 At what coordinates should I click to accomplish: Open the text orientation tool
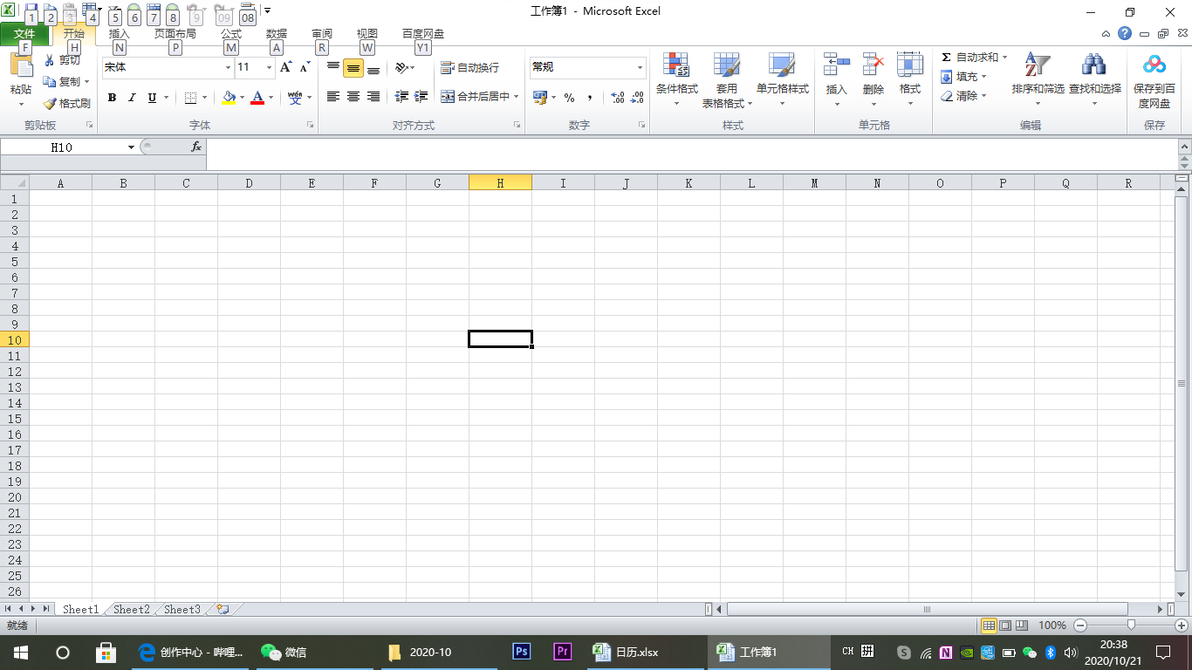[404, 68]
